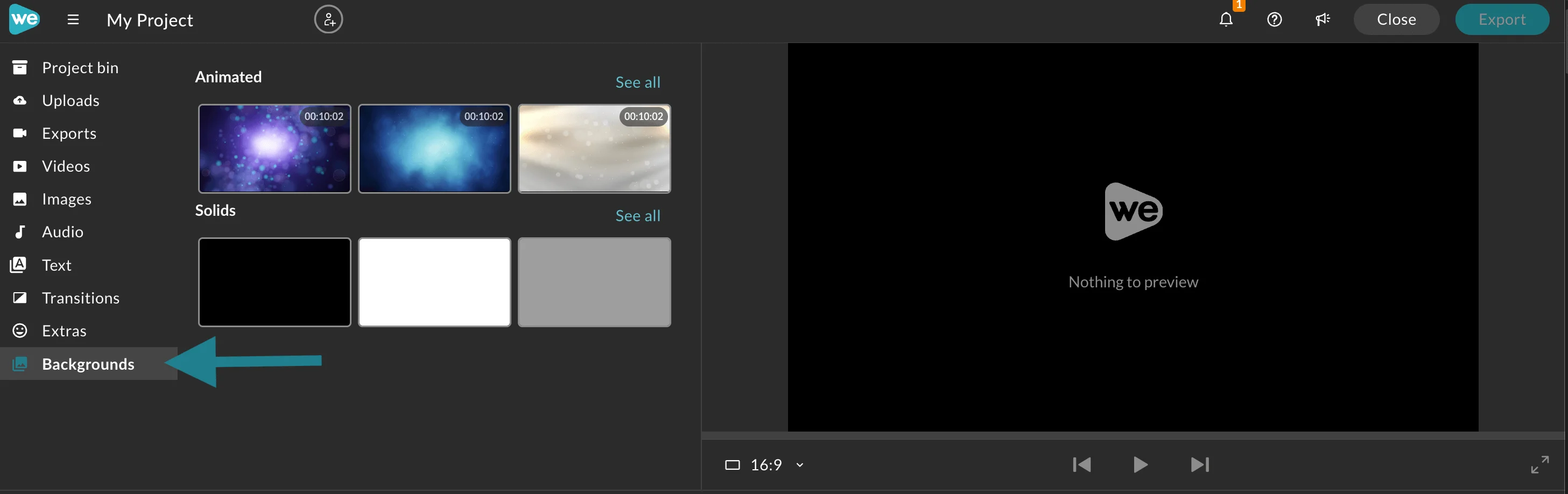Select the purple sparkle animated background
Viewport: 1568px width, 494px height.
[x=275, y=149]
